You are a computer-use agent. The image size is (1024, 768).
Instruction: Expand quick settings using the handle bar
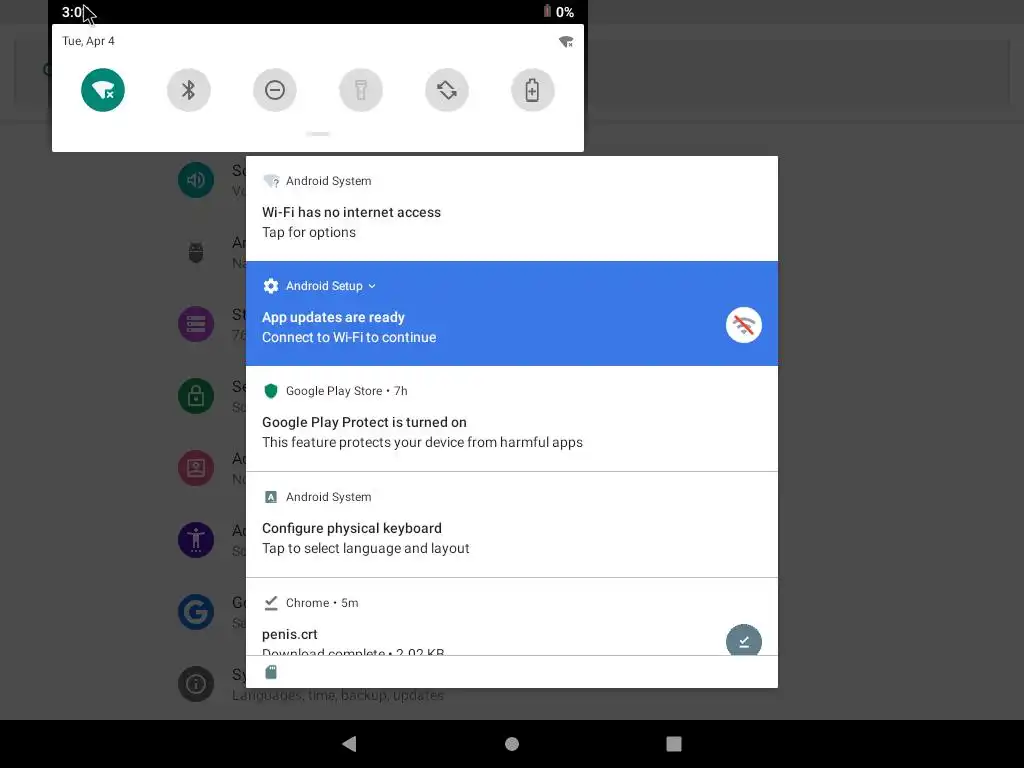pyautogui.click(x=318, y=134)
